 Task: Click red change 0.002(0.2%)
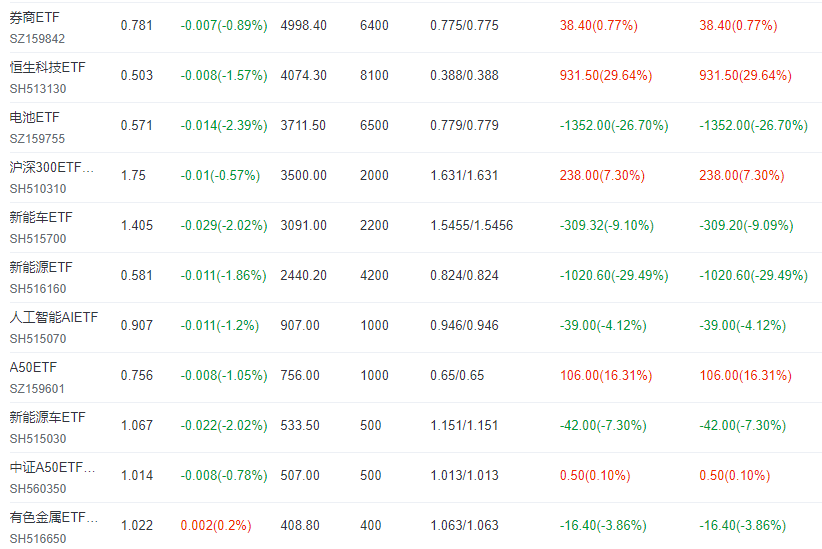pyautogui.click(x=216, y=526)
